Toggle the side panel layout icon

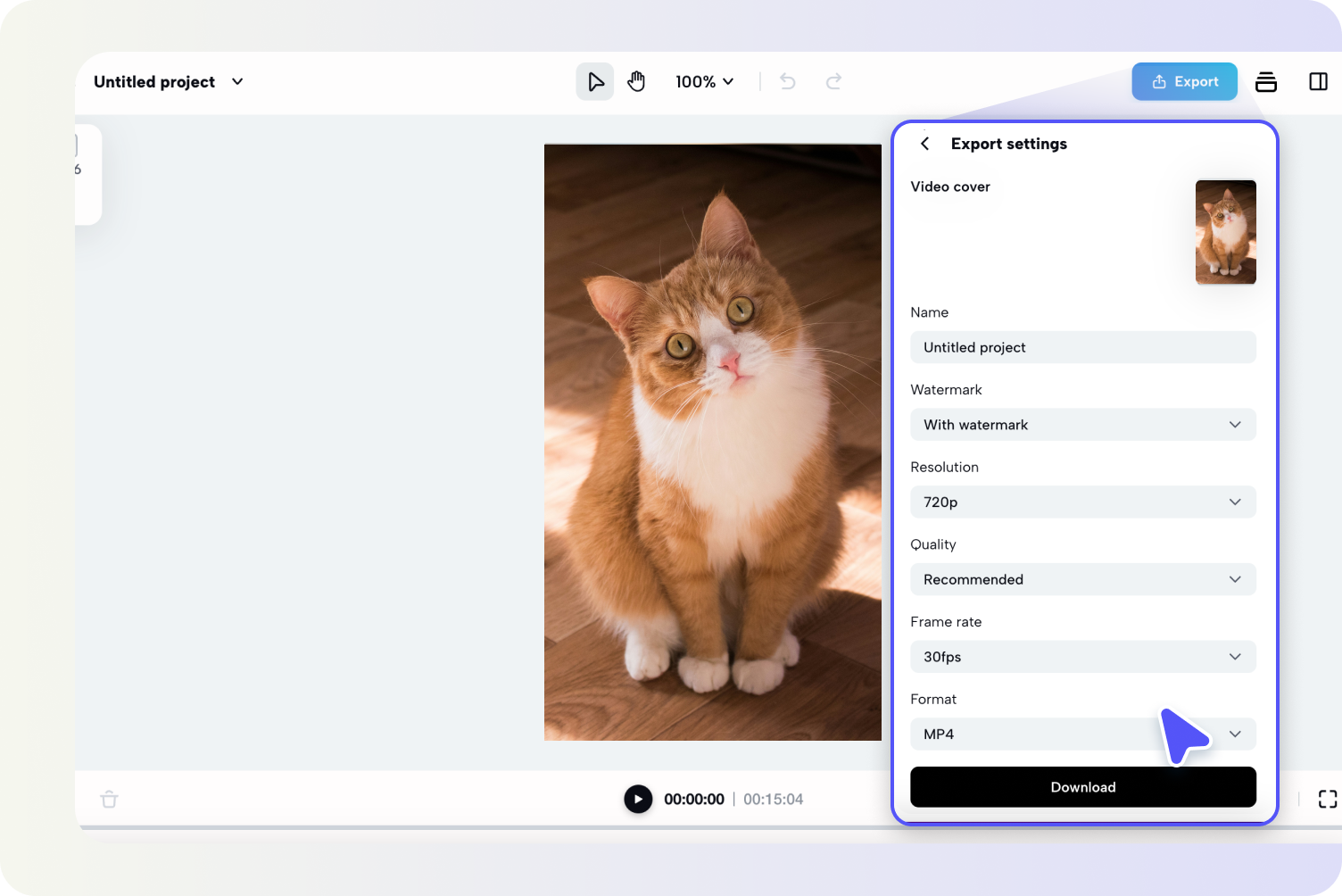click(1318, 81)
